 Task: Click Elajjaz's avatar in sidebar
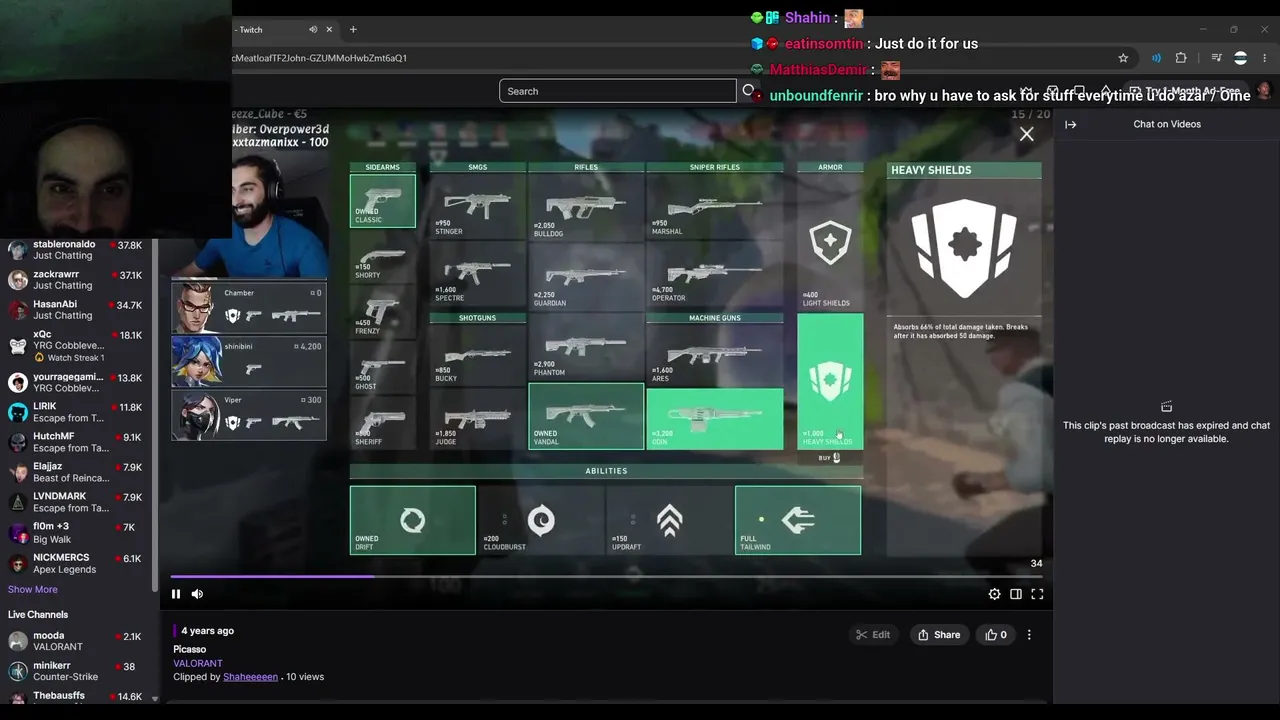pyautogui.click(x=18, y=472)
